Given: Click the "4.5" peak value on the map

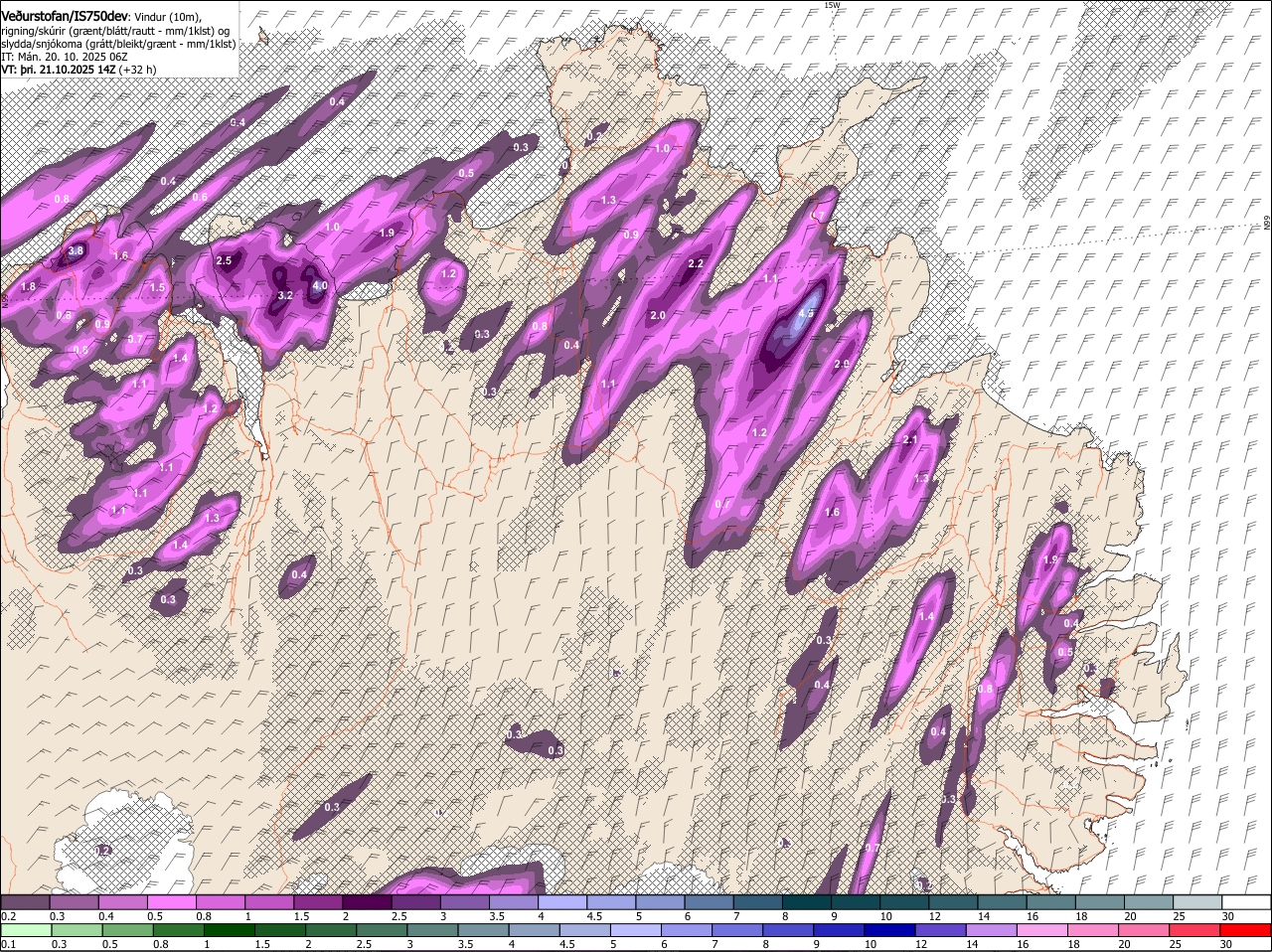Looking at the screenshot, I should (x=807, y=312).
